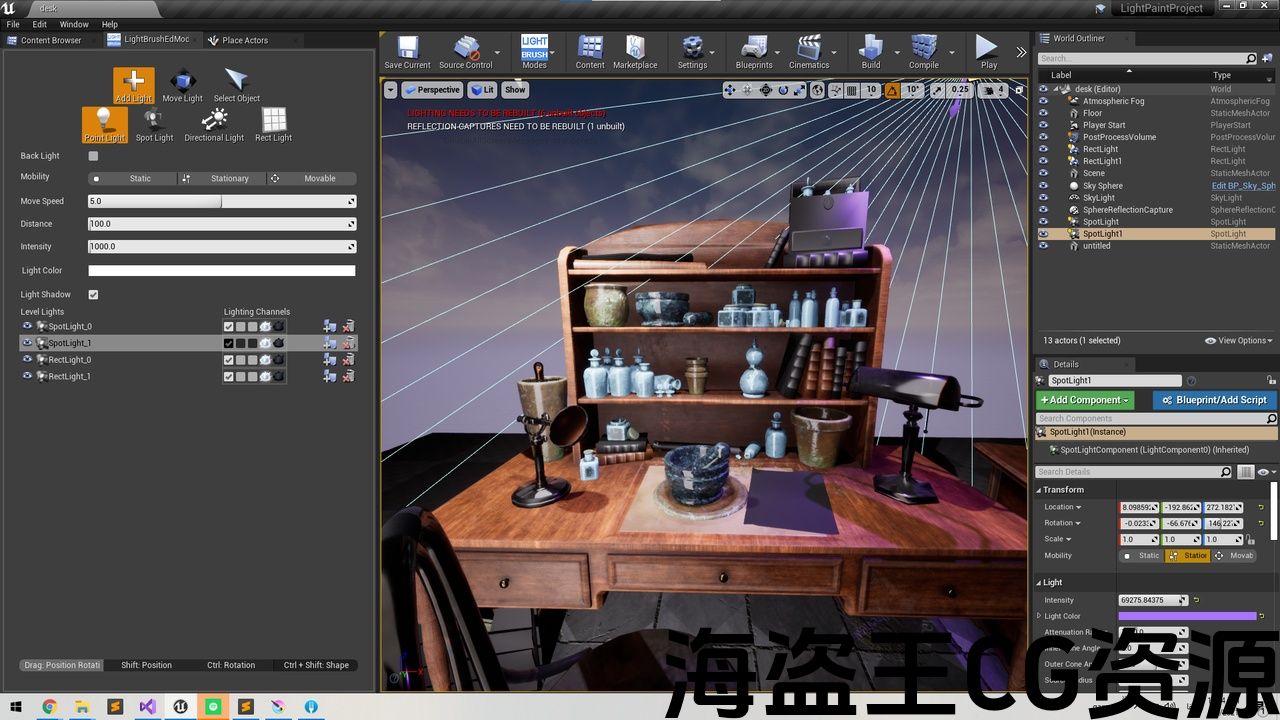The image size is (1280, 720).
Task: Click the Blueprint/Add Script button
Action: pyautogui.click(x=1214, y=400)
